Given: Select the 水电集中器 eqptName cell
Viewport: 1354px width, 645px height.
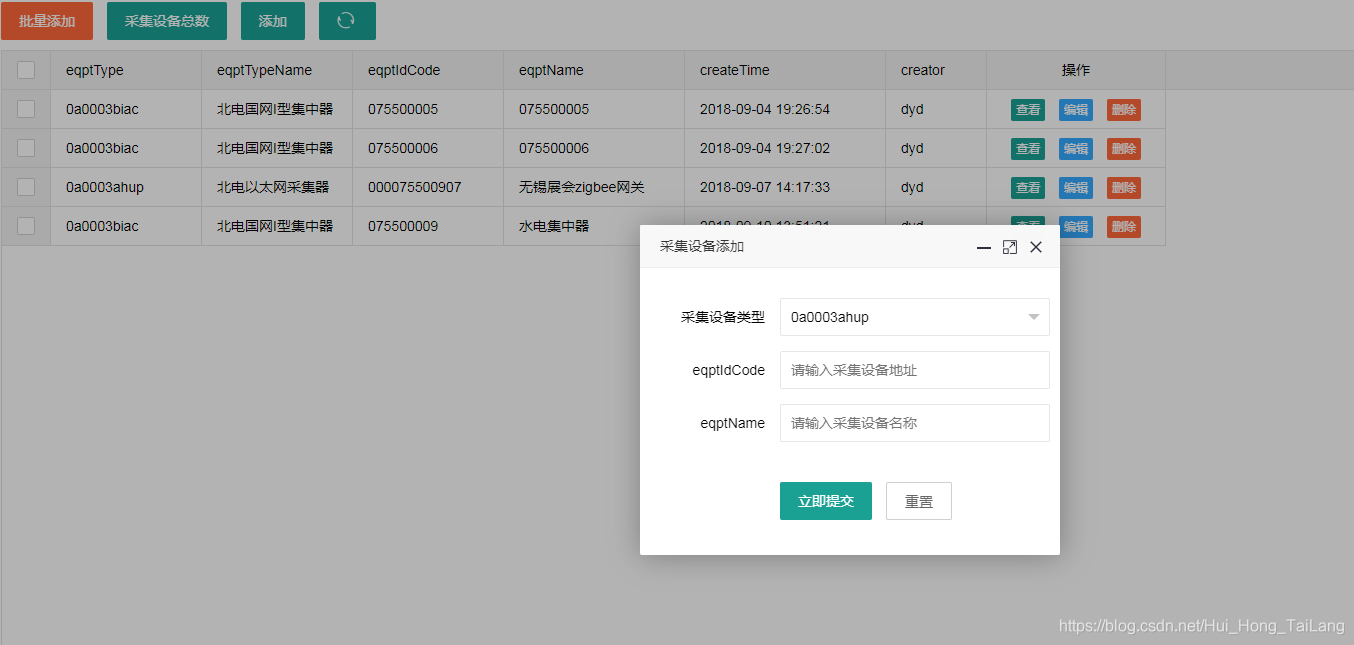Looking at the screenshot, I should 594,226.
